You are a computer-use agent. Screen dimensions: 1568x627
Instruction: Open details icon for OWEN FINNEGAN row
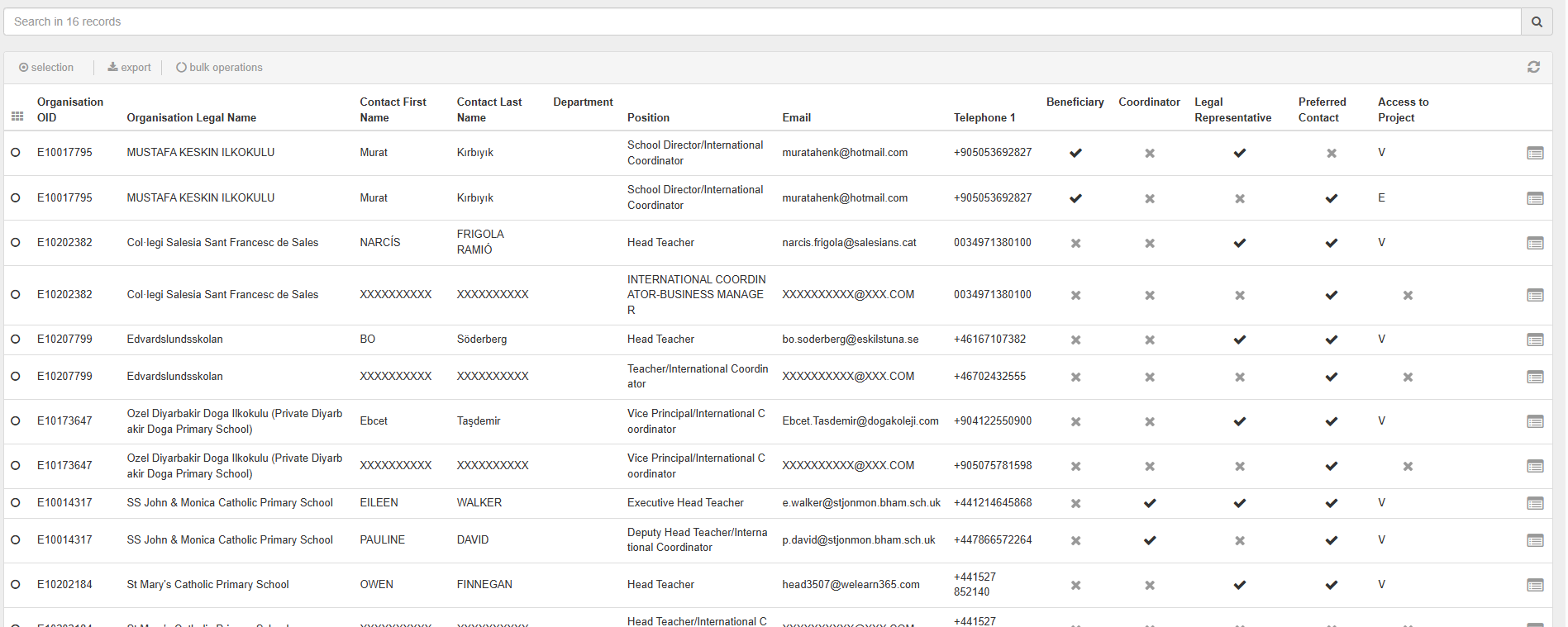[1535, 585]
